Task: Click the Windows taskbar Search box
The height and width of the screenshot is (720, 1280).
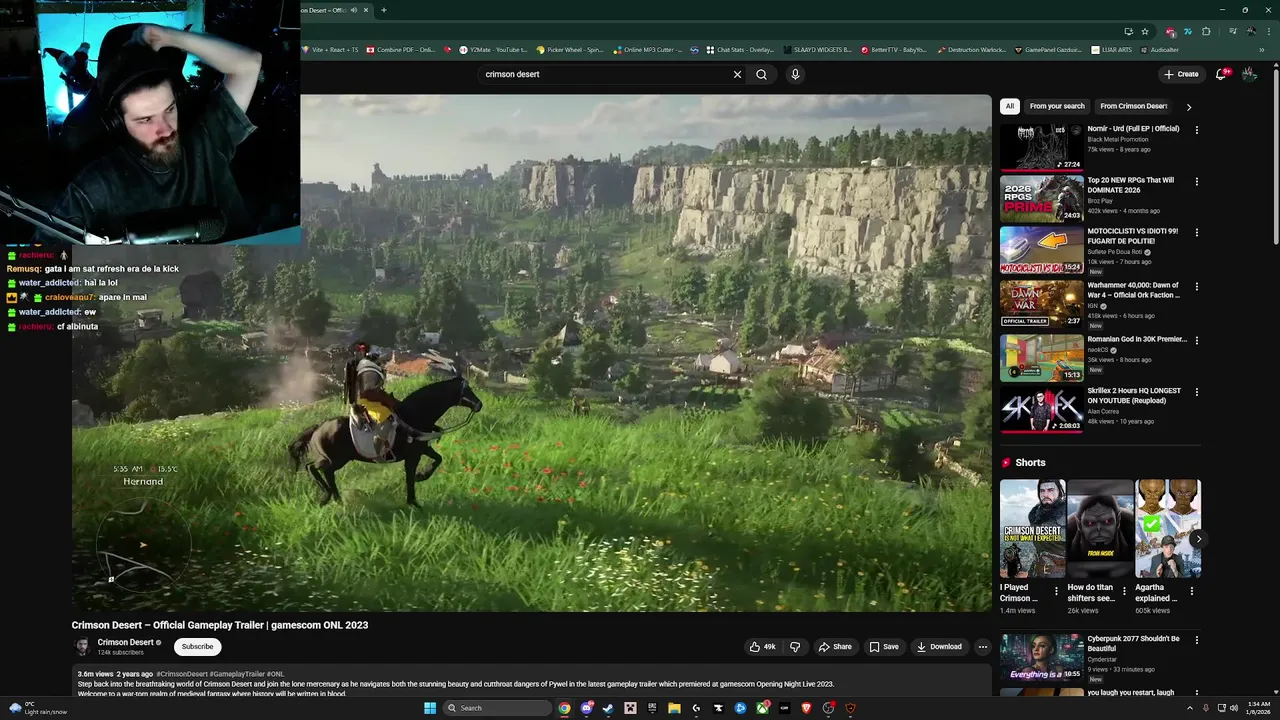Action: (497, 708)
